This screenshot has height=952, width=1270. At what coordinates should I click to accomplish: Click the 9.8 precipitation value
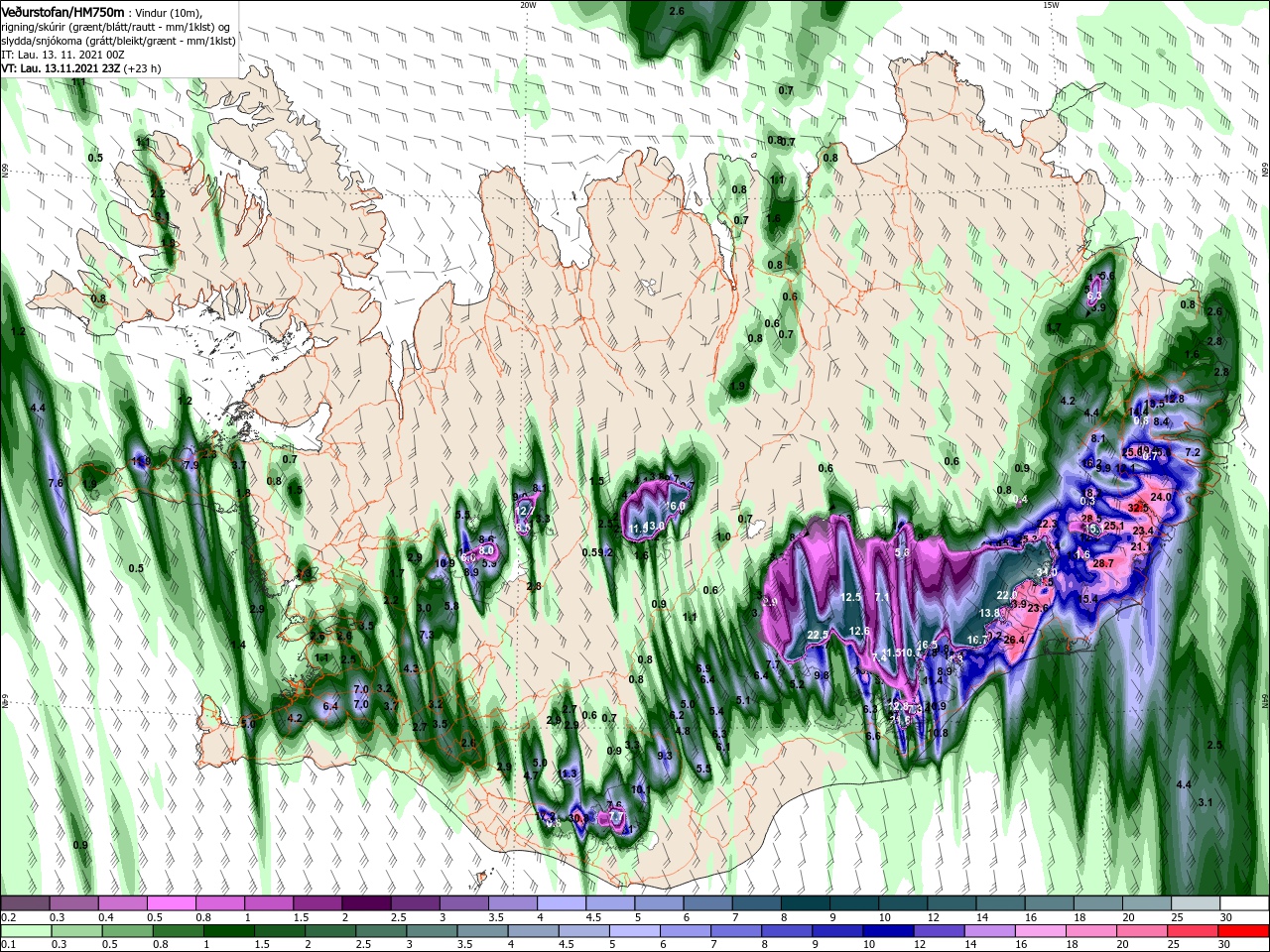coord(822,675)
